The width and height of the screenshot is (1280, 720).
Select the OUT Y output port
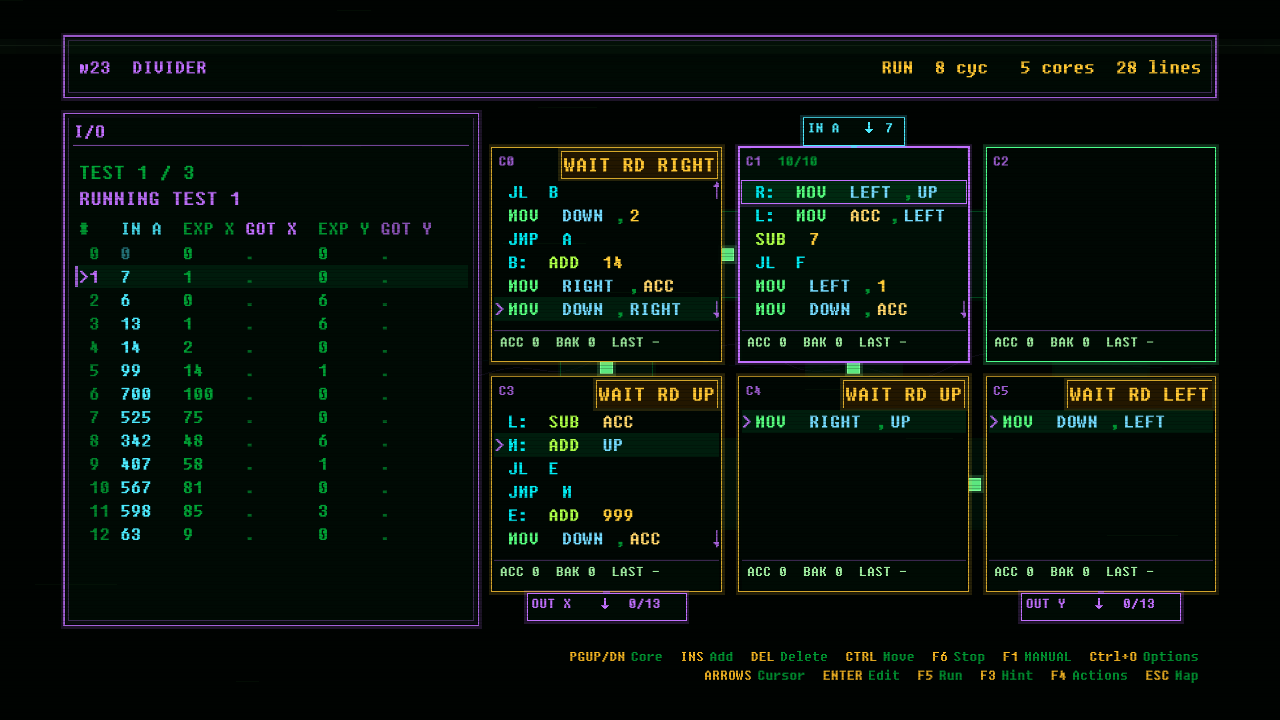pyautogui.click(x=1101, y=606)
